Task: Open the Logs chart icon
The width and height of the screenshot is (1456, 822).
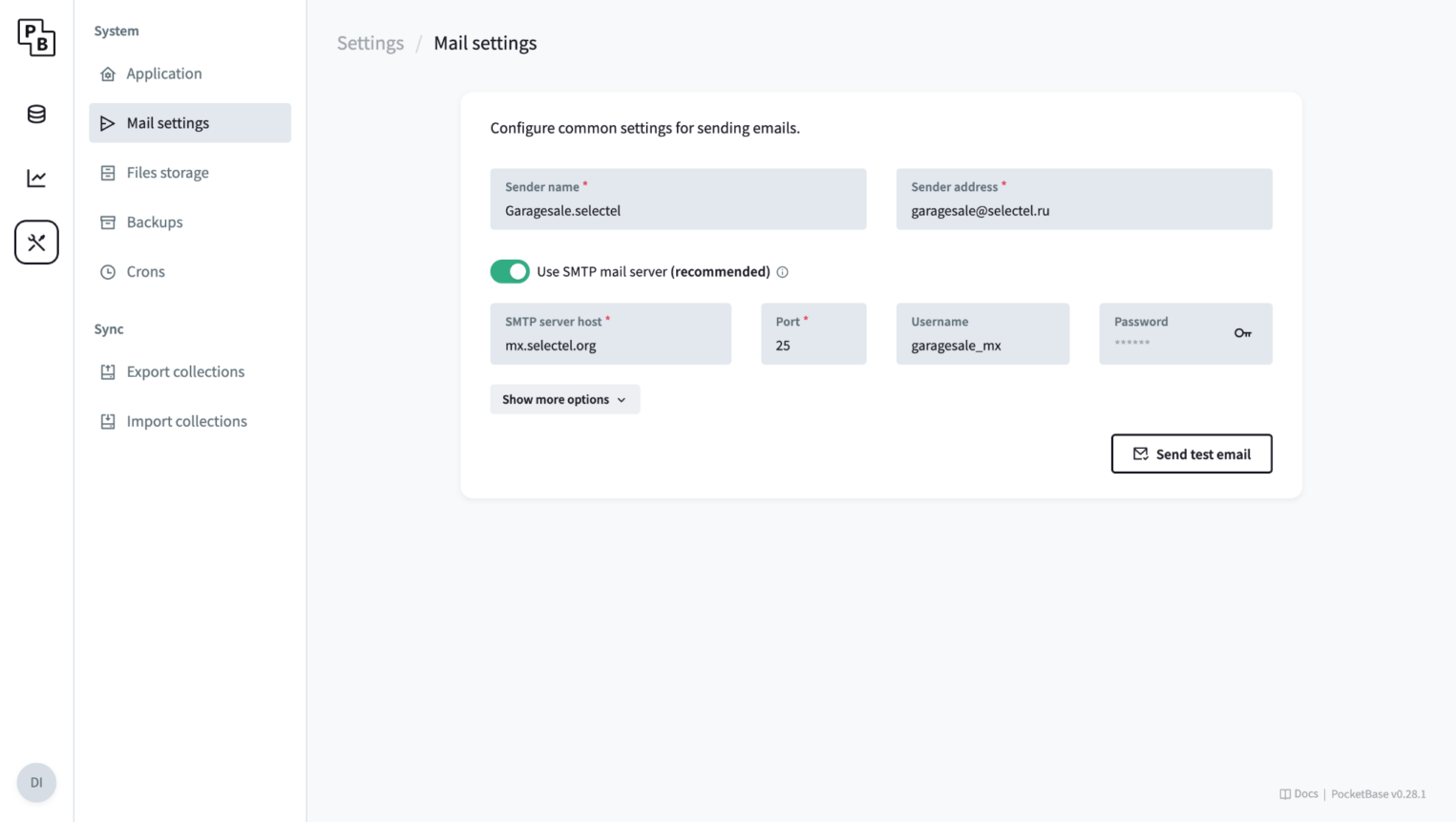Action: click(x=36, y=179)
